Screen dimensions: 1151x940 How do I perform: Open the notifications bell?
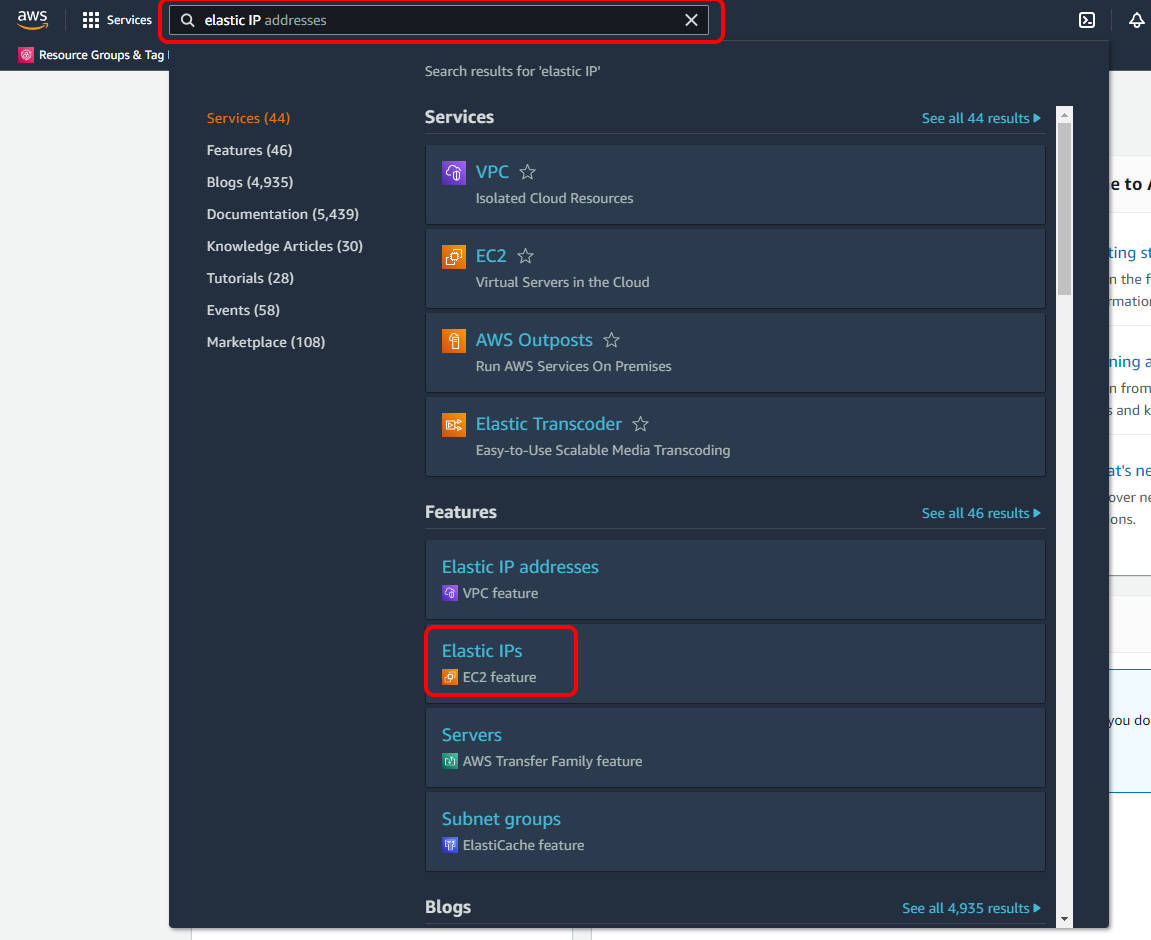pyautogui.click(x=1136, y=21)
